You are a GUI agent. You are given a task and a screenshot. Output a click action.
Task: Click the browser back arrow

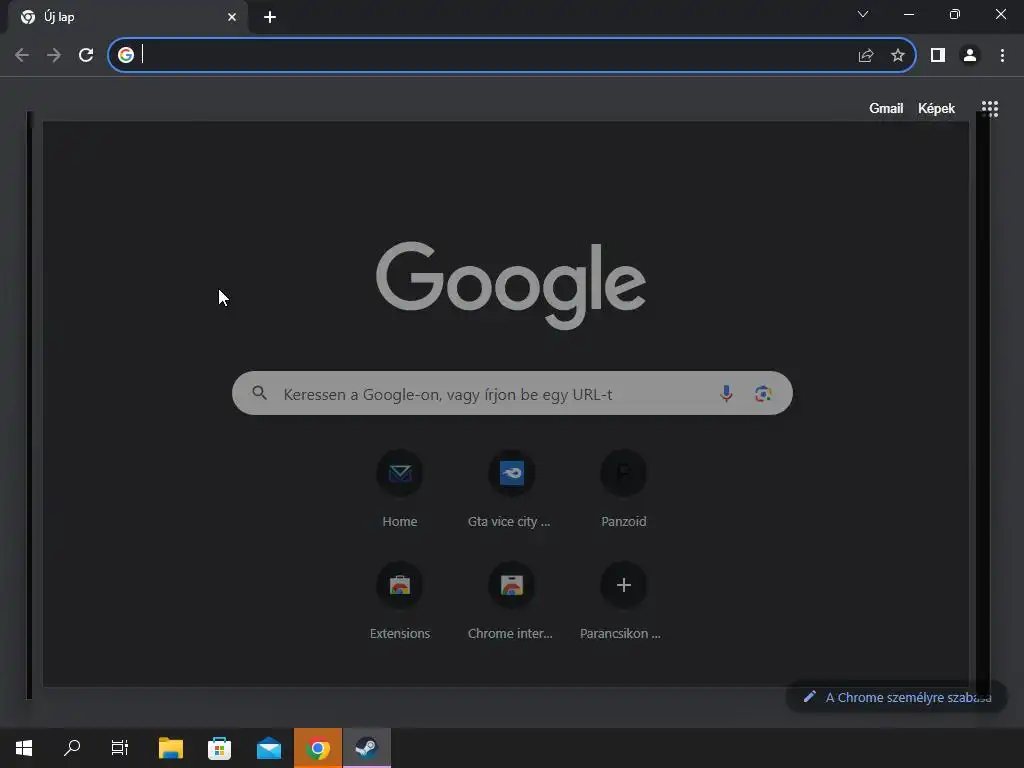pos(22,55)
